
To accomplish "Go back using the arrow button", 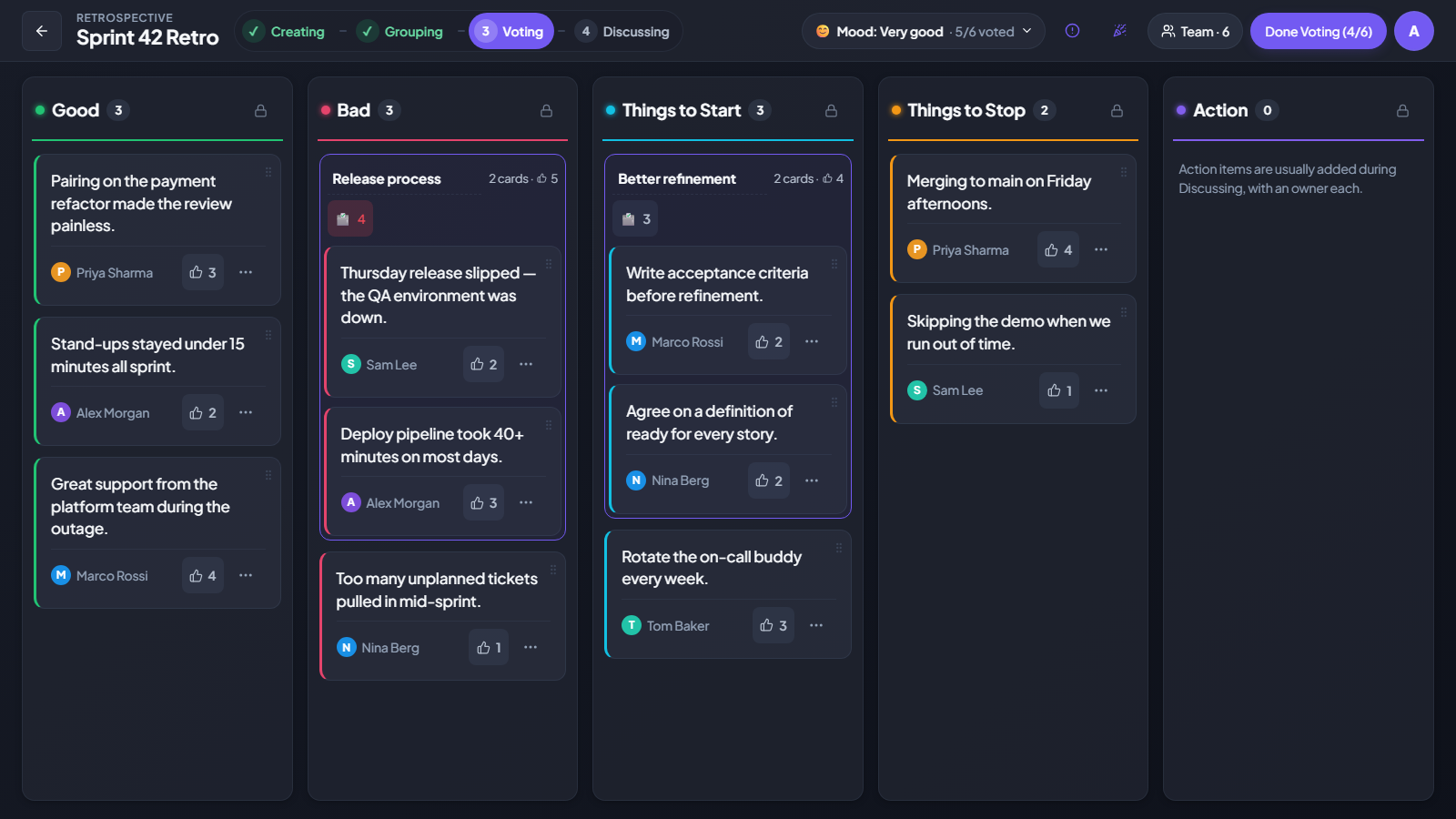I will tap(42, 31).
